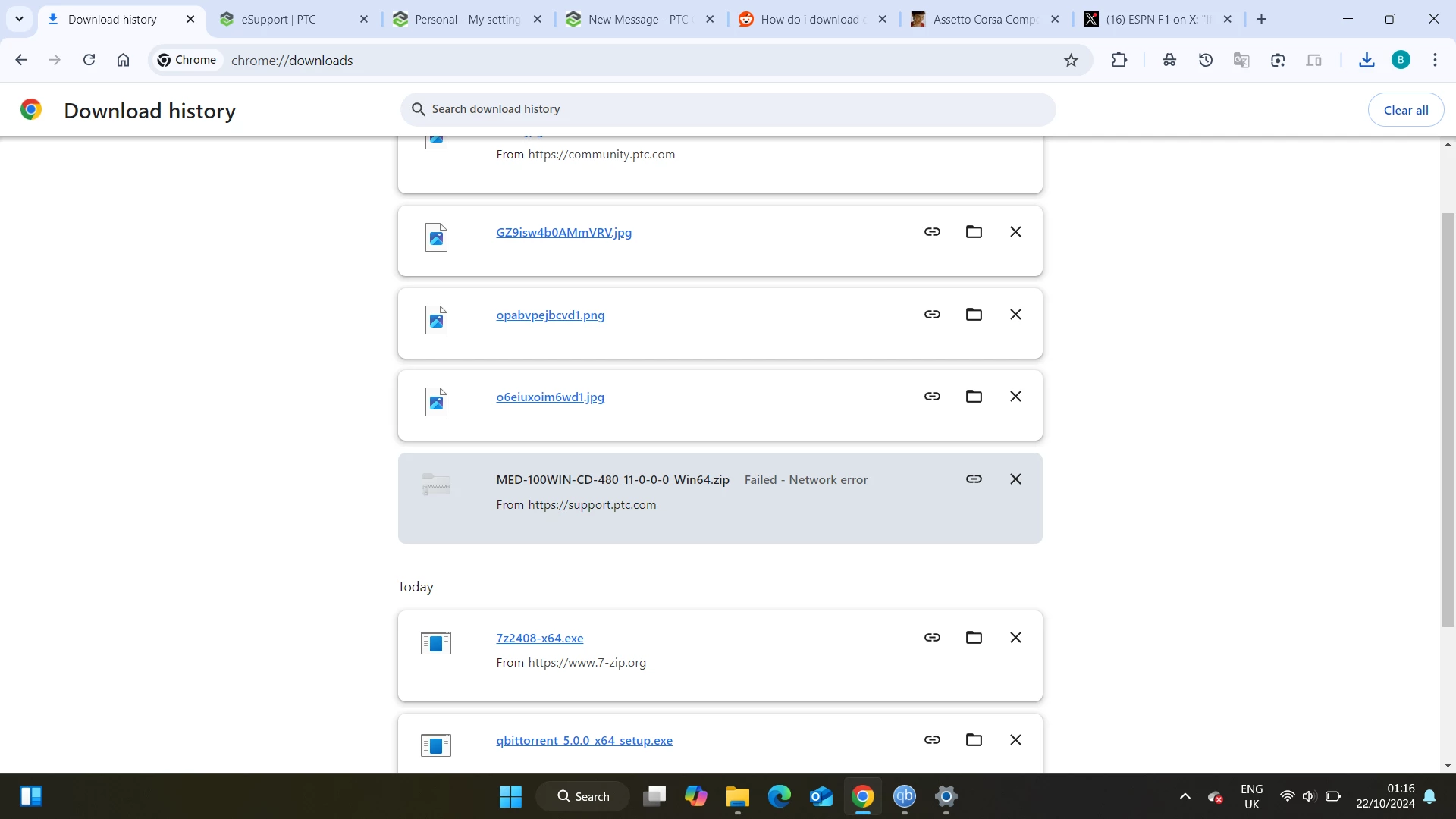The height and width of the screenshot is (819, 1456).
Task: Copy download link for qbittorrent setup
Action: click(932, 740)
